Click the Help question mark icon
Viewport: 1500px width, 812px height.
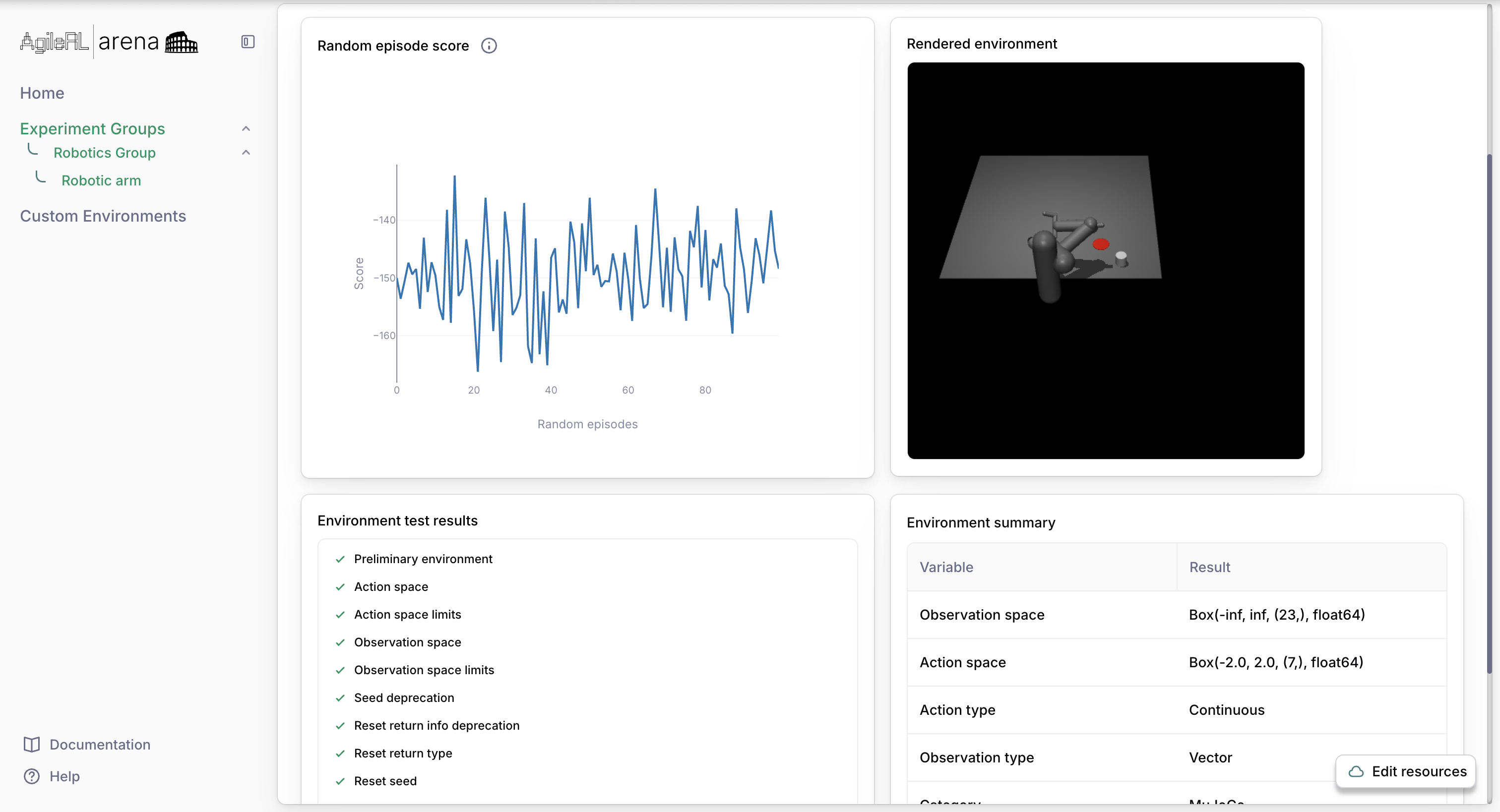pos(31,776)
